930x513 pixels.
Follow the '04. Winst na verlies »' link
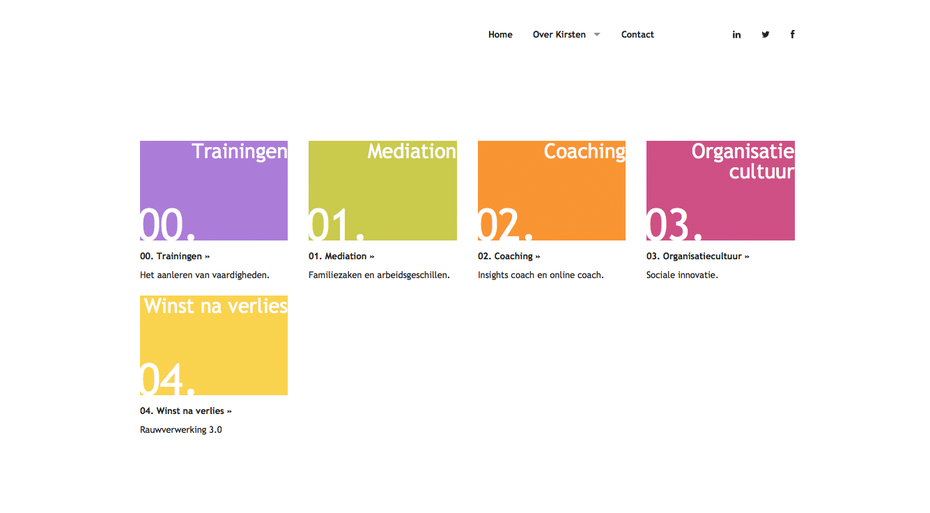click(x=186, y=411)
